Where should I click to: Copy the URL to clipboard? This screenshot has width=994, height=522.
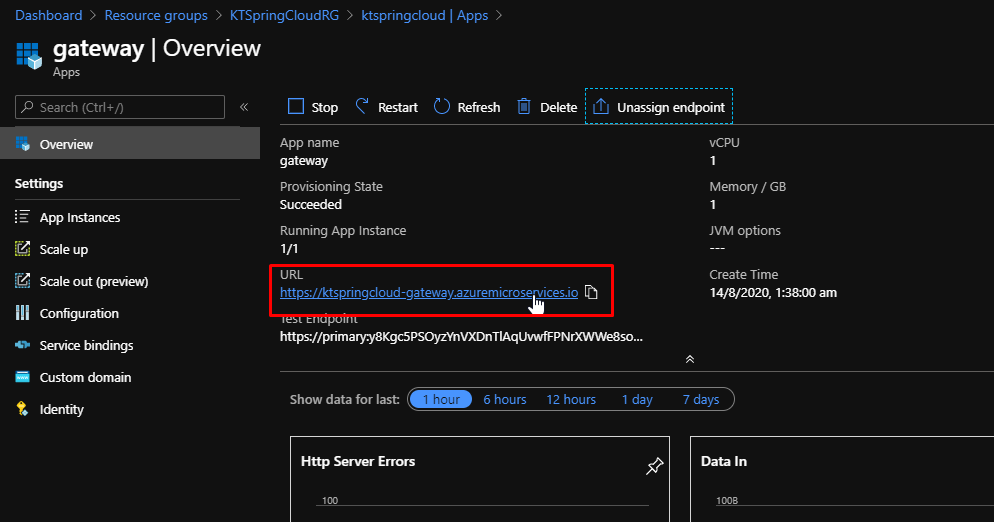pos(591,293)
